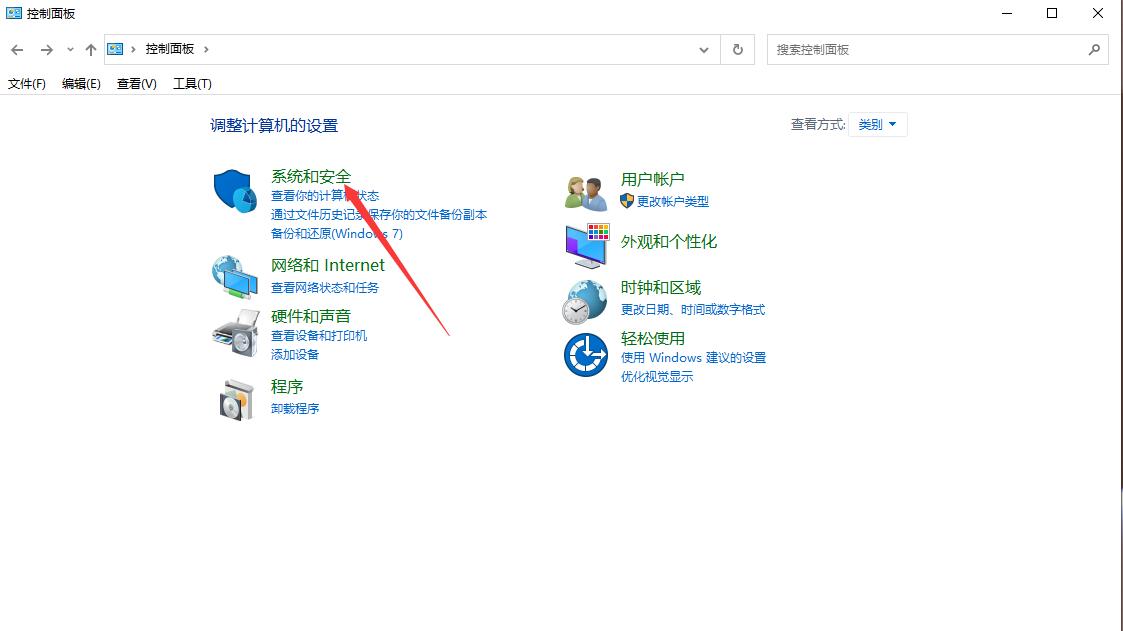Open the 文件(F) menu
Viewport: 1123px width, 631px height.
point(27,84)
